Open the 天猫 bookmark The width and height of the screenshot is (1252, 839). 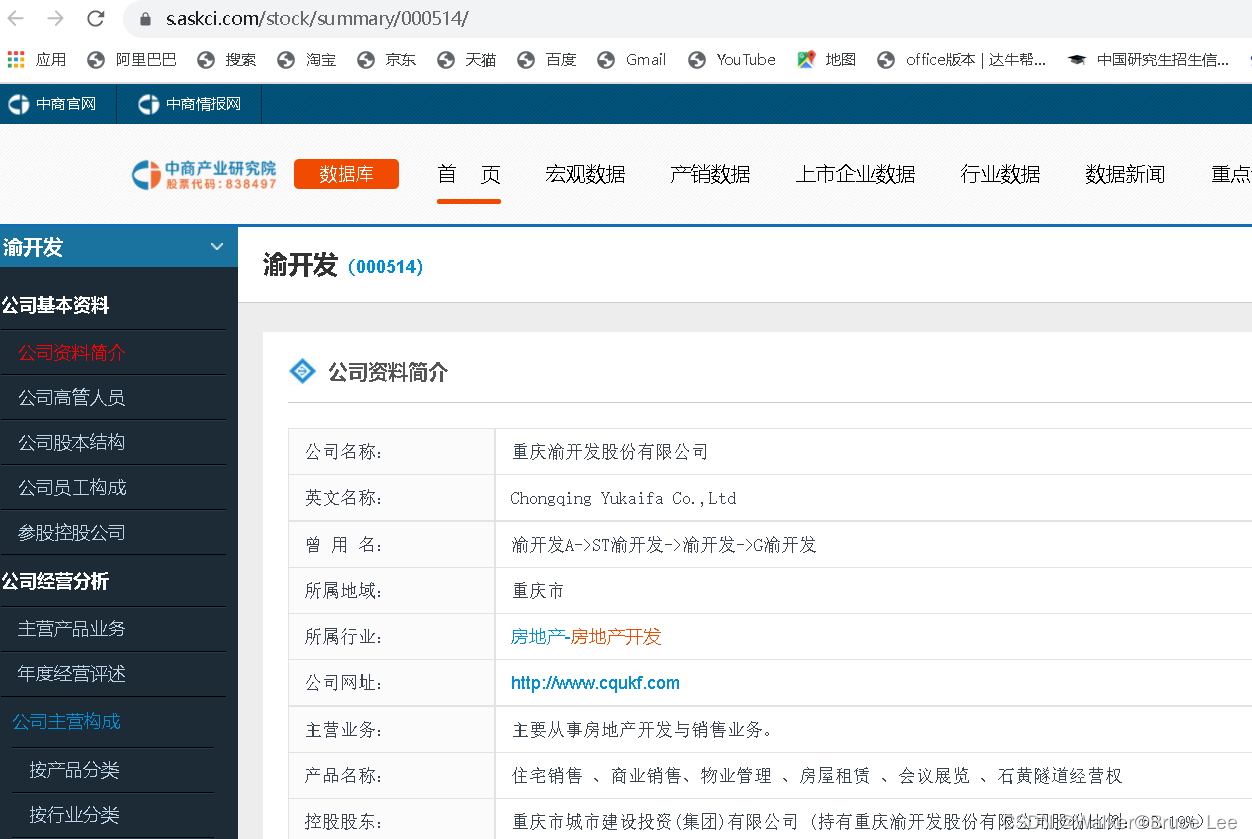click(x=467, y=60)
